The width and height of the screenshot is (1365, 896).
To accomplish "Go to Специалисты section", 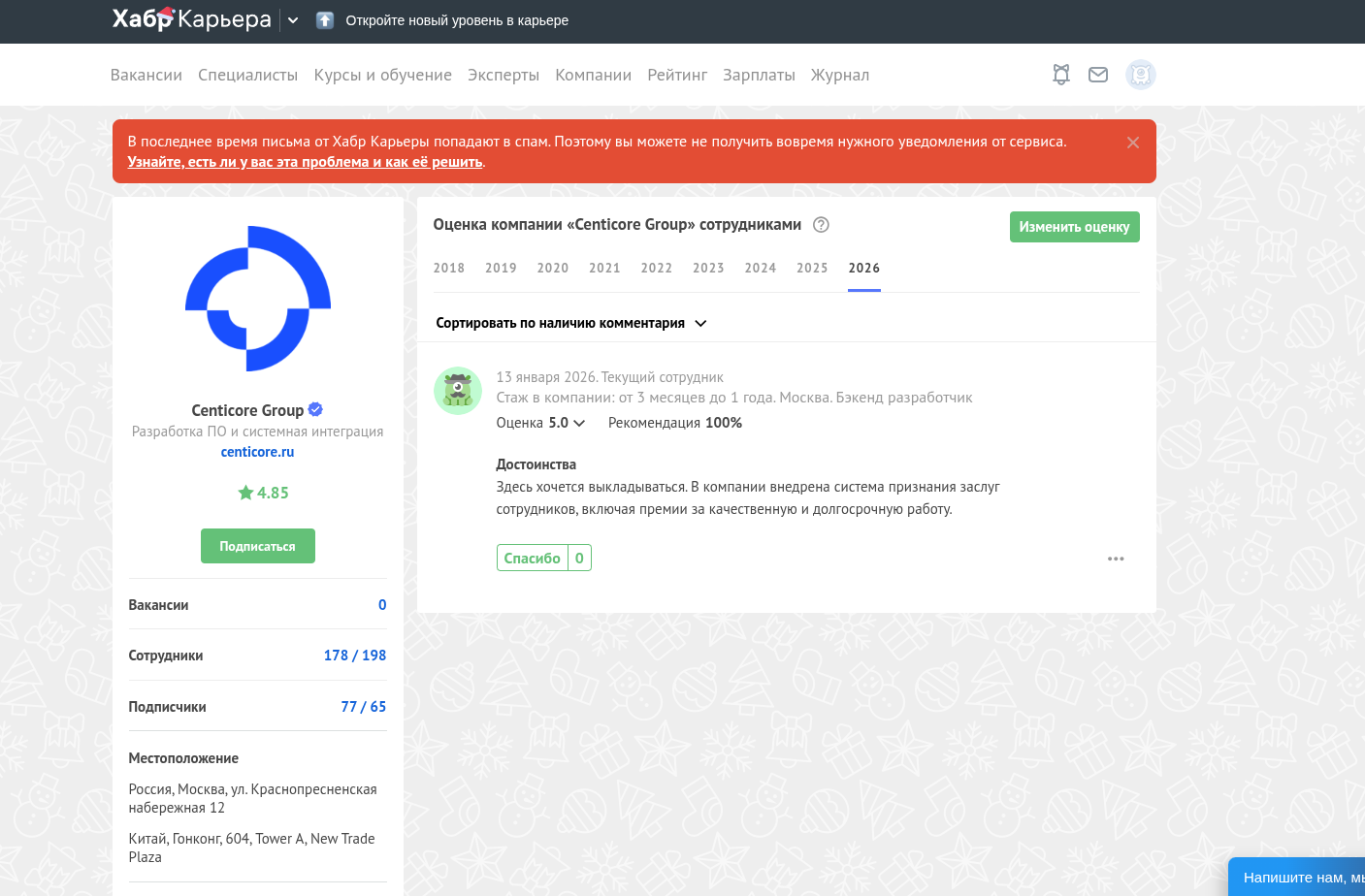I will 248,75.
